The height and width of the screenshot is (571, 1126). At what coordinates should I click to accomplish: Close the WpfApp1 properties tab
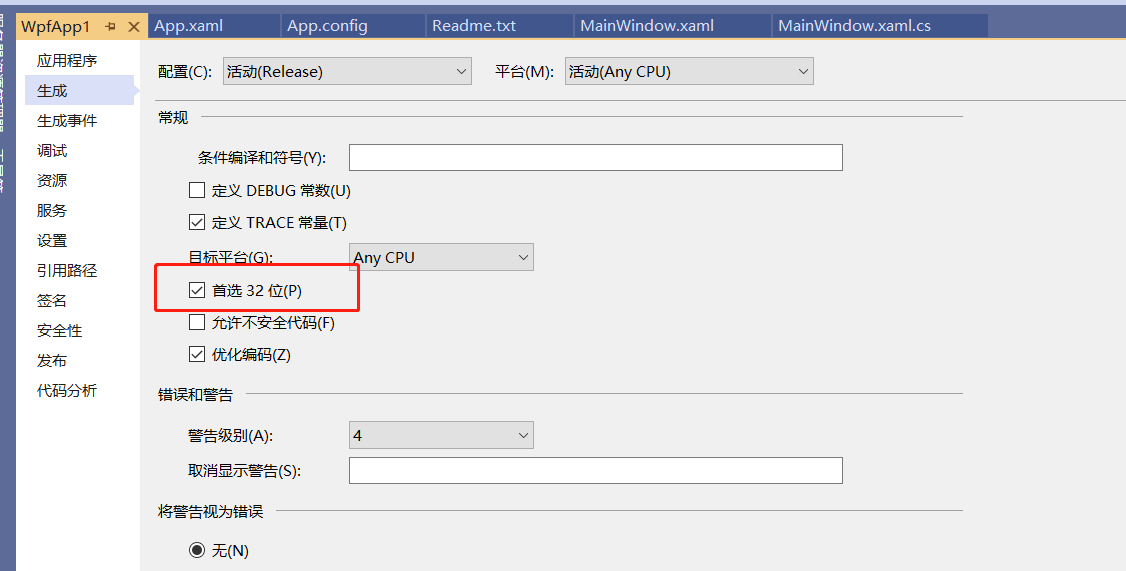(133, 27)
